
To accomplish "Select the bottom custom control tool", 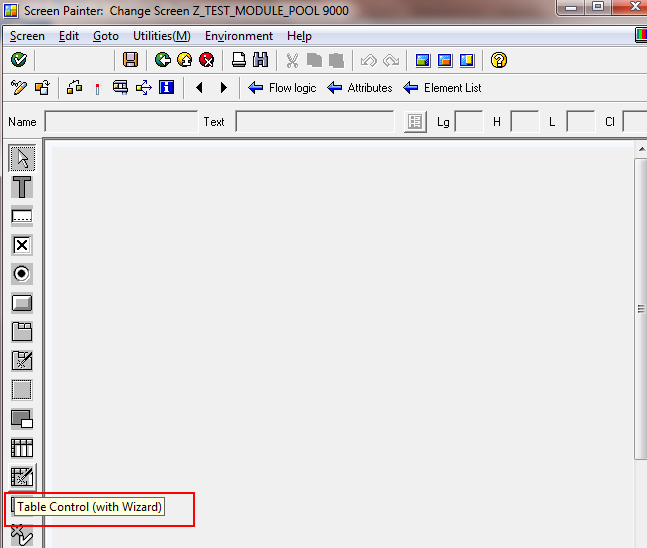I will pos(22,535).
